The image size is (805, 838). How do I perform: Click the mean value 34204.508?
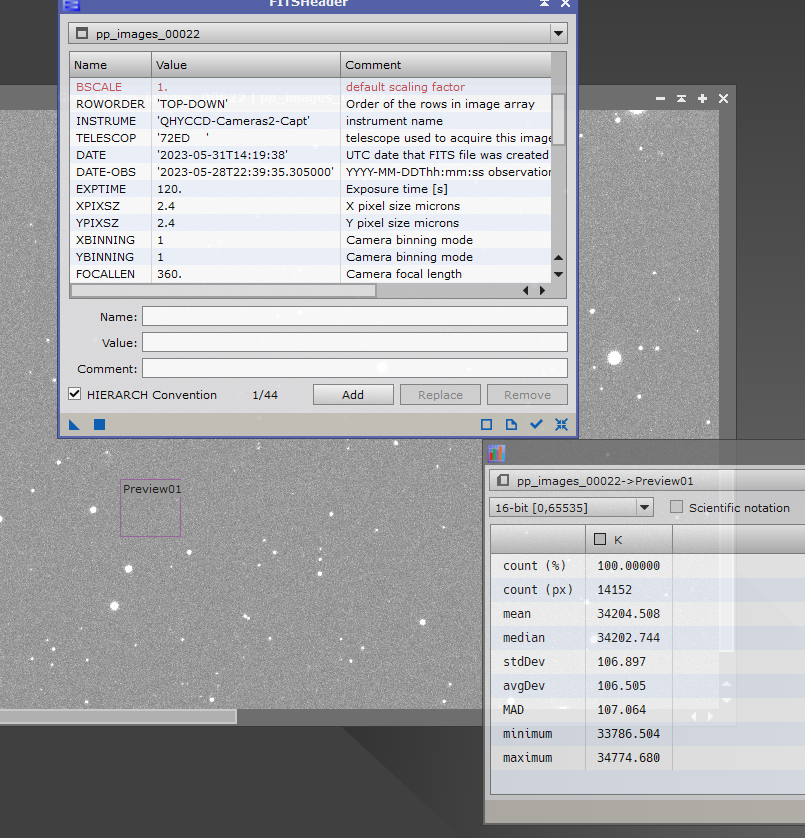[629, 614]
